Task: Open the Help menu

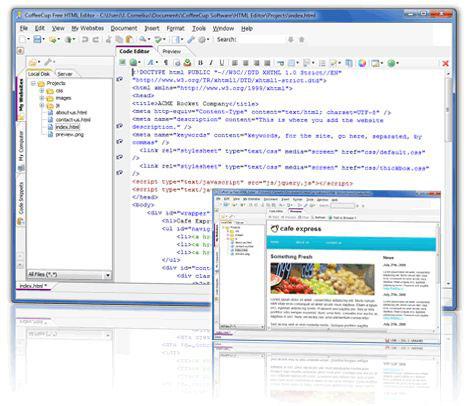Action: point(247,29)
